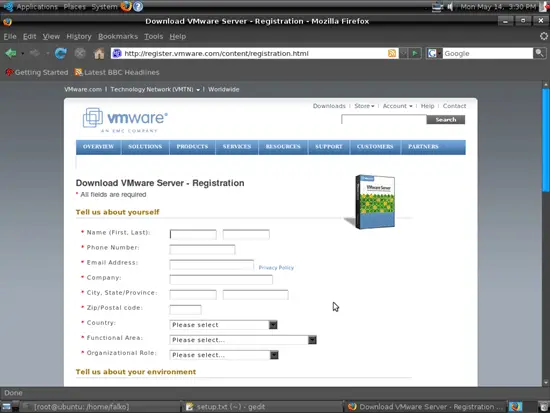Click the greyed Forward arrow button
This screenshot has height=413, width=550.
click(35, 53)
